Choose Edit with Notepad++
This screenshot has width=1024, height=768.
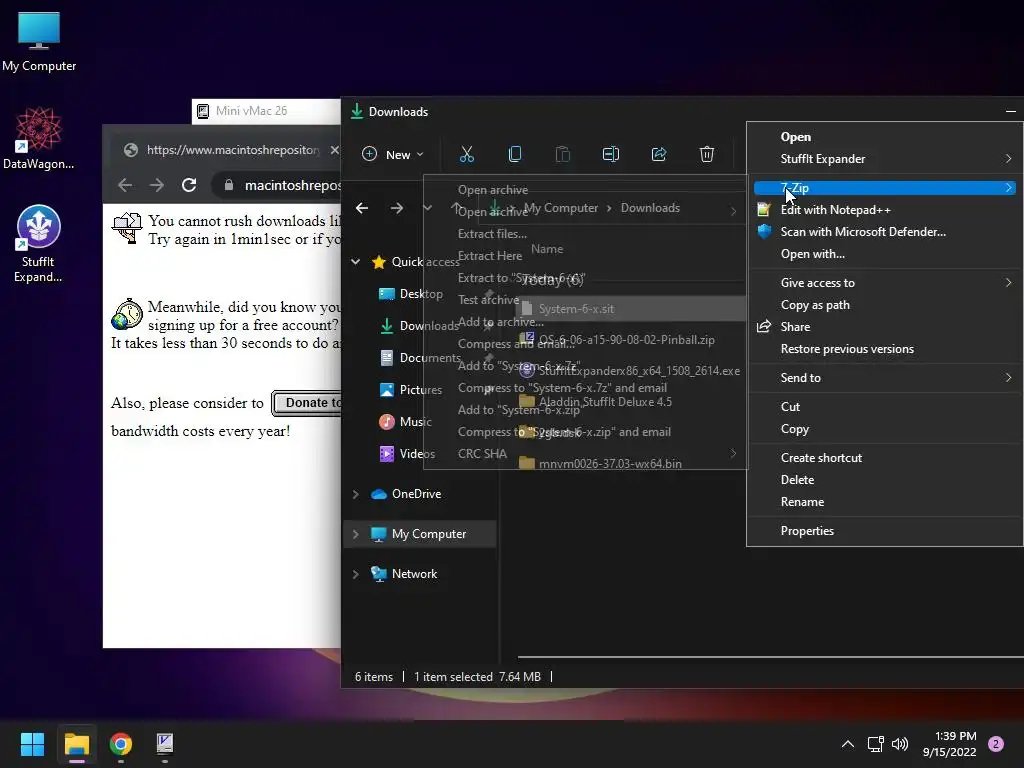[x=884, y=210]
